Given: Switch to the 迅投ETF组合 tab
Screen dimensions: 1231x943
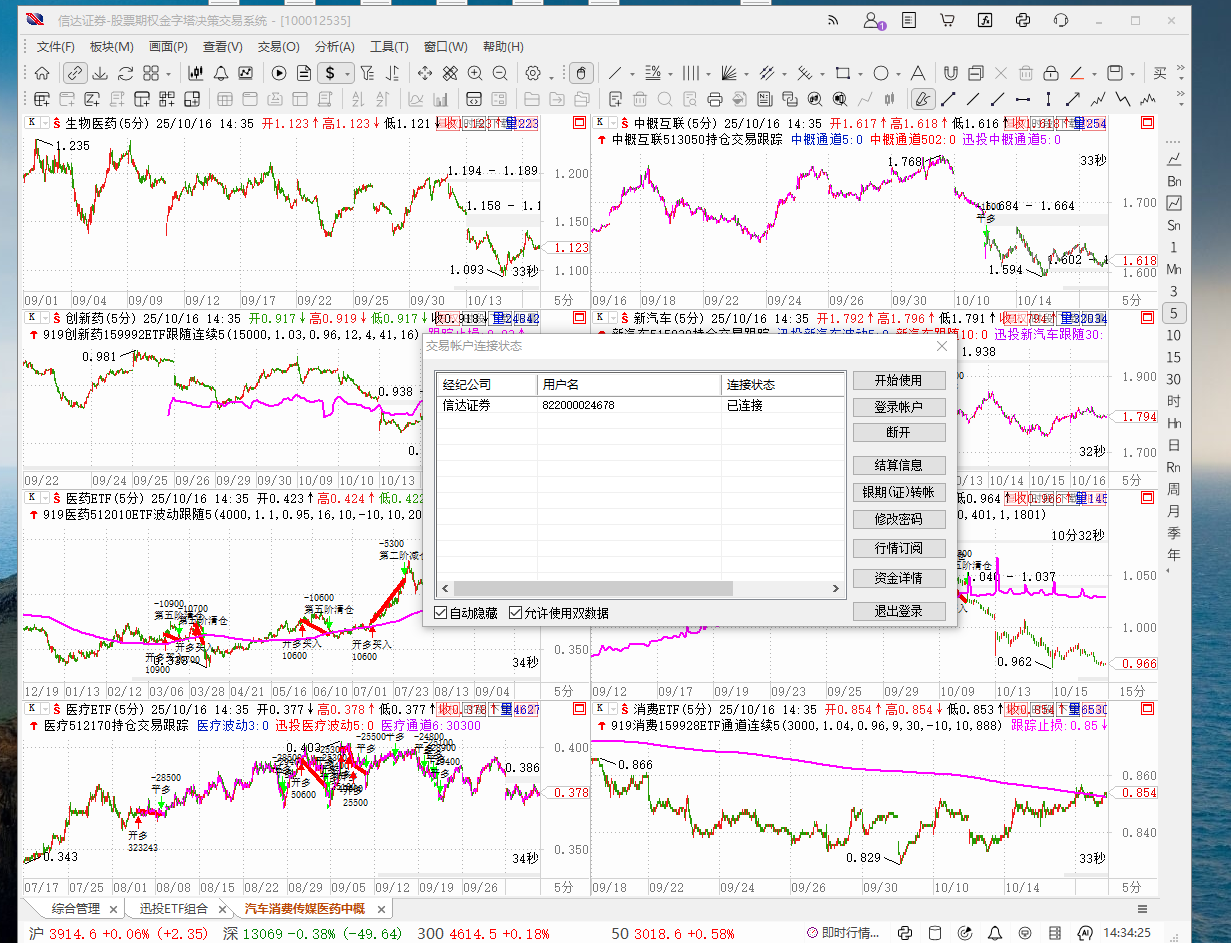Looking at the screenshot, I should pyautogui.click(x=174, y=909).
